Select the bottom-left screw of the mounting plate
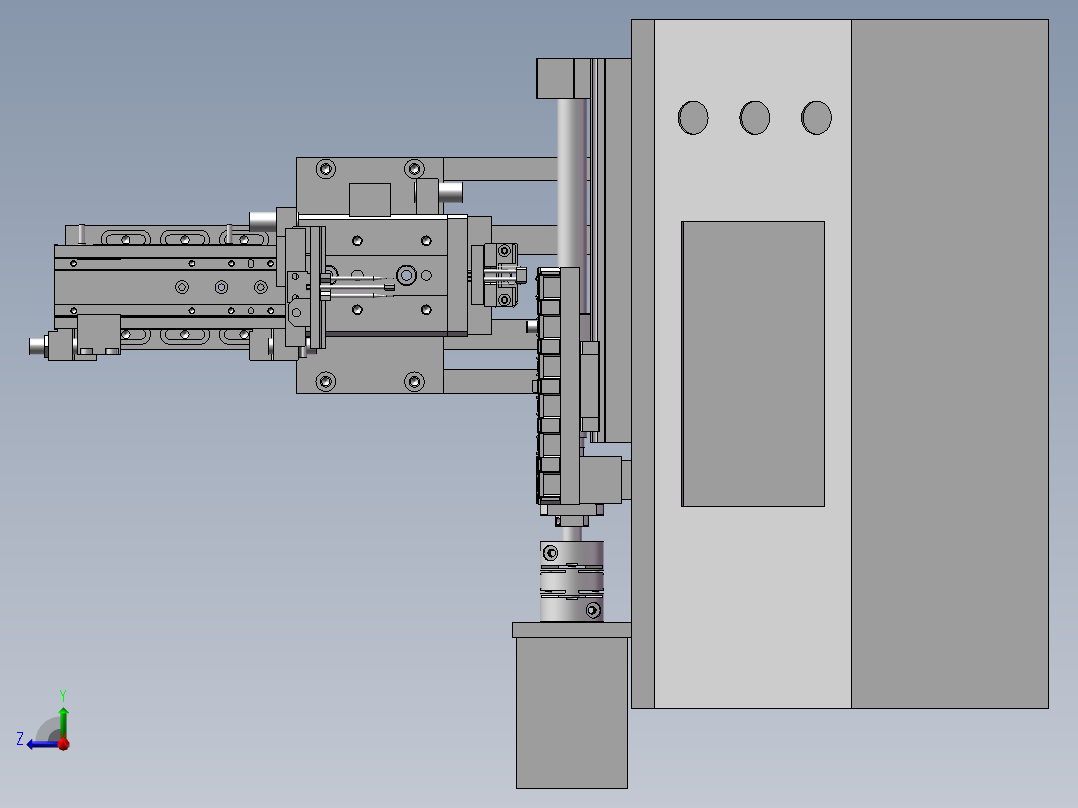 pyautogui.click(x=326, y=381)
